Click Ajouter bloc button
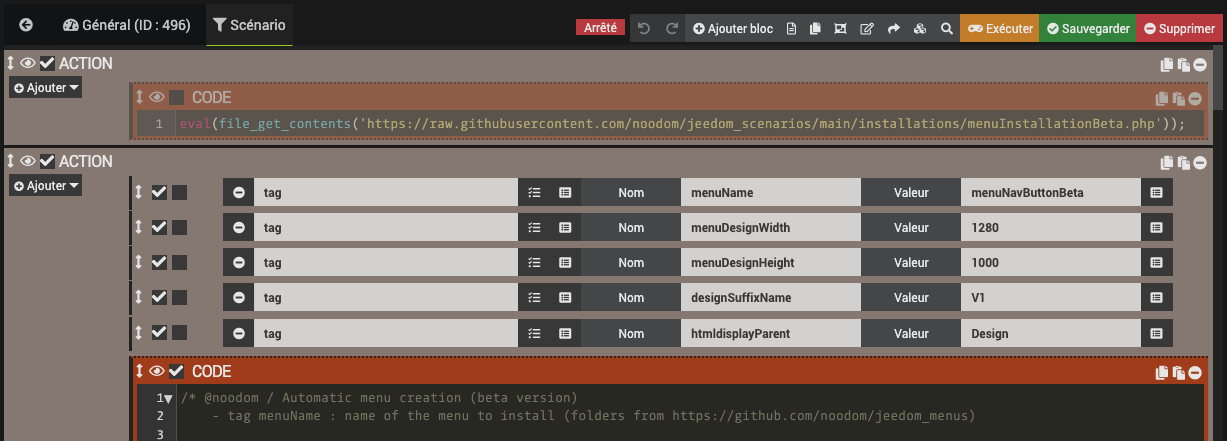This screenshot has height=441, width=1227. click(733, 29)
